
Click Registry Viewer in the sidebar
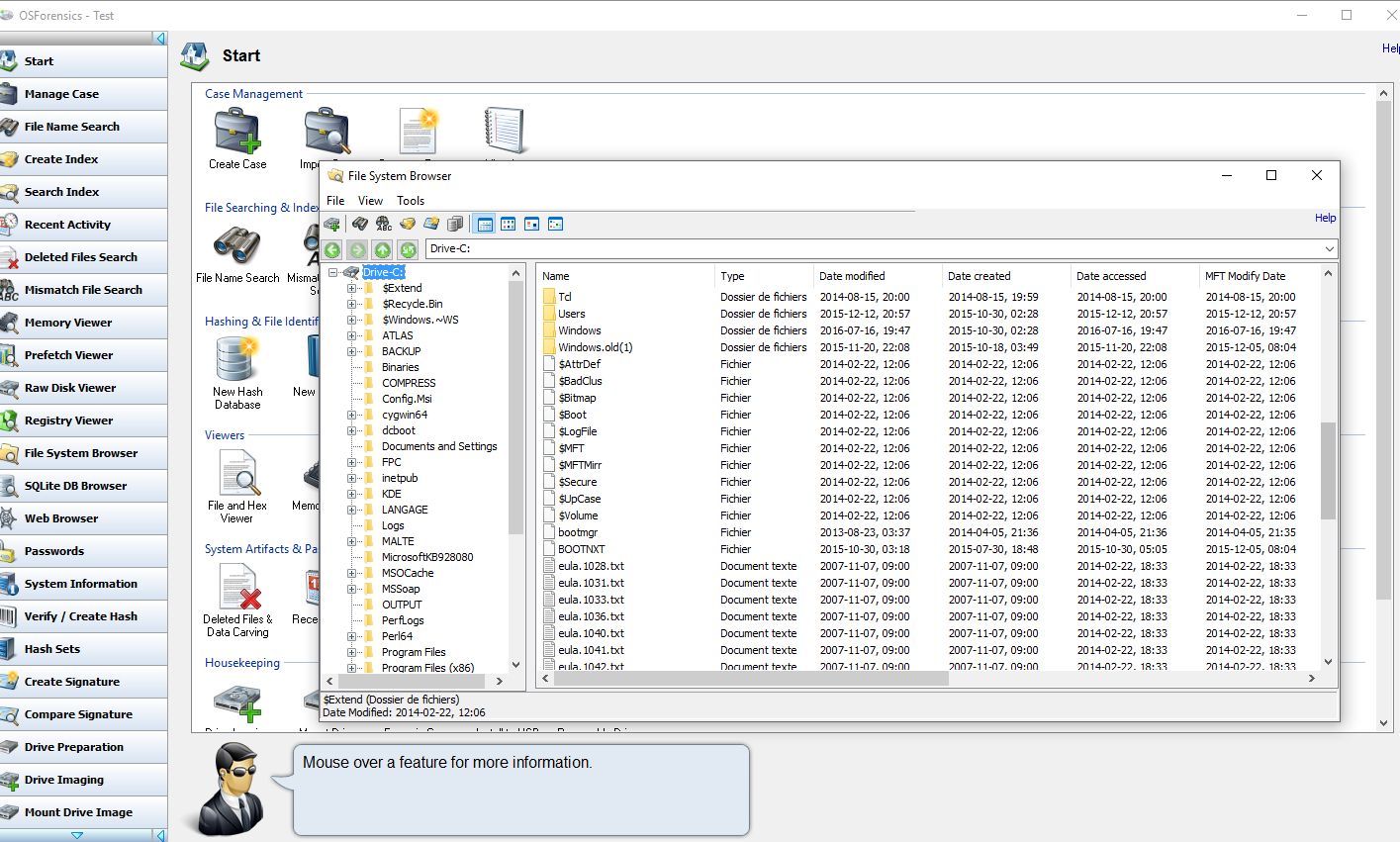point(69,421)
